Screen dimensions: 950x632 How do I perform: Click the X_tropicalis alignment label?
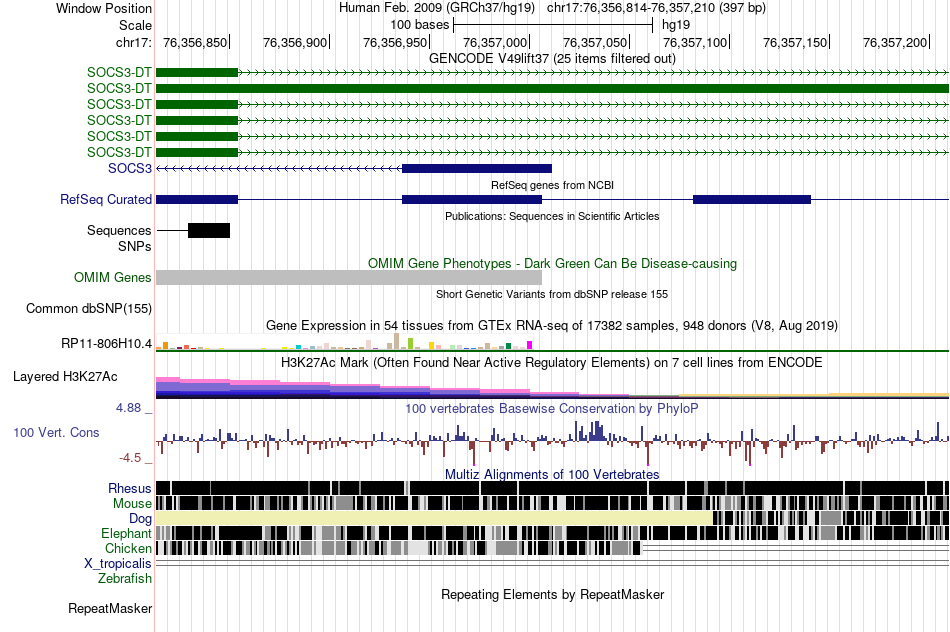pyautogui.click(x=118, y=564)
